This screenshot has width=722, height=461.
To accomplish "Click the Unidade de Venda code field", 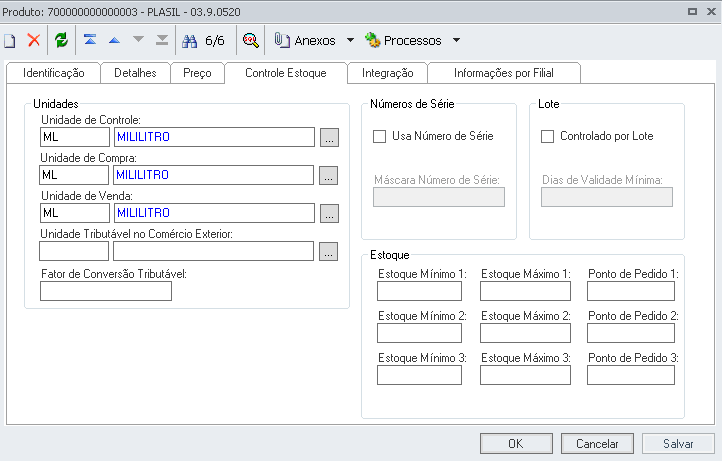I will tap(75, 213).
